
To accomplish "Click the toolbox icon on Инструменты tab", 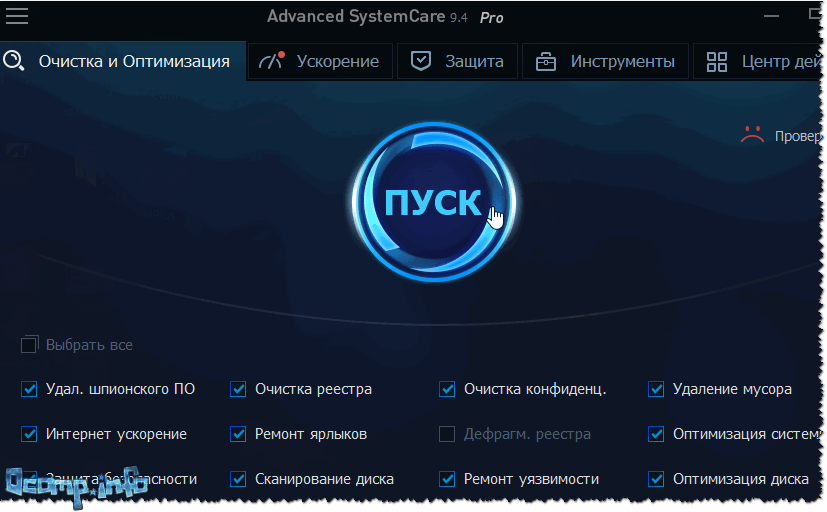I will pos(546,62).
